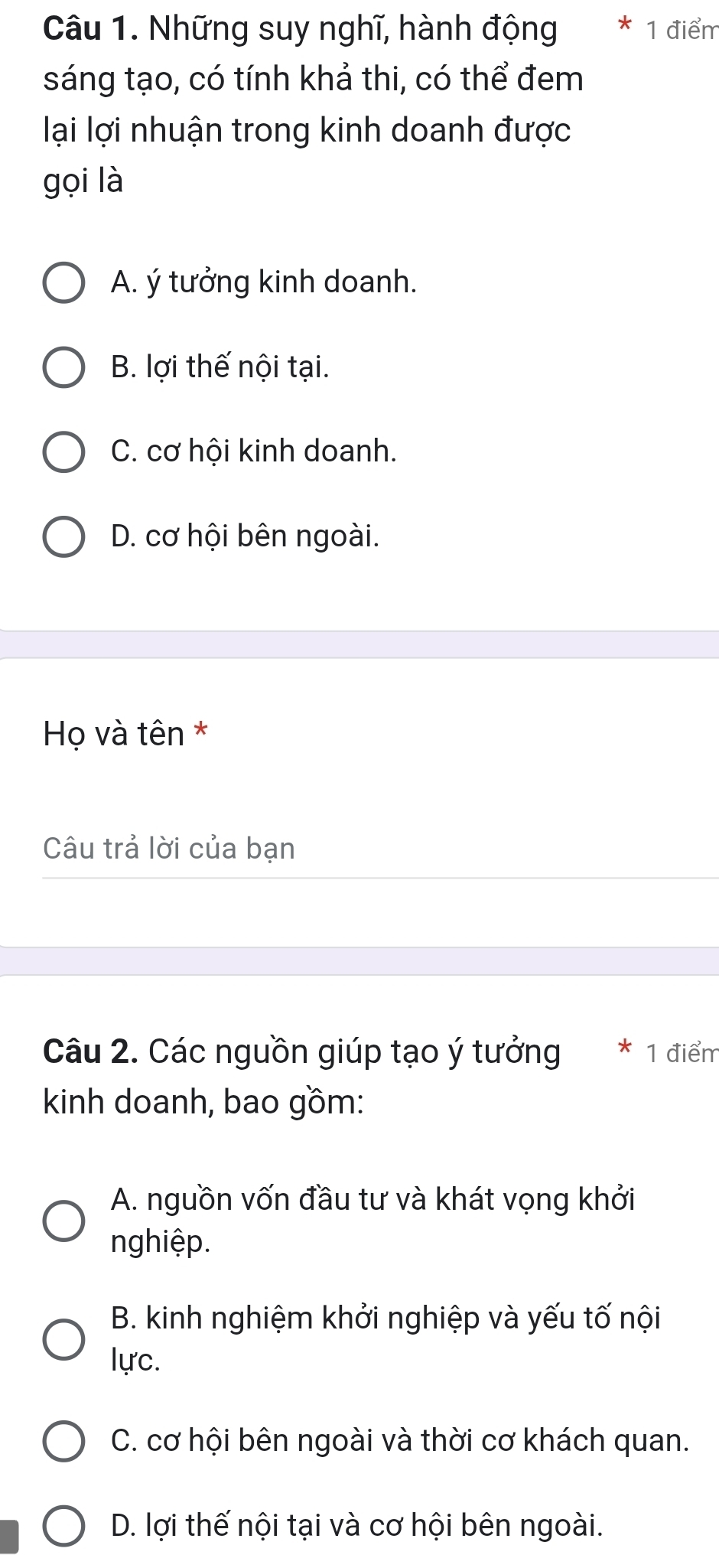The height and width of the screenshot is (1568, 719).
Task: Click the gray feedback button at bottom-left corner
Action: click(9, 1537)
